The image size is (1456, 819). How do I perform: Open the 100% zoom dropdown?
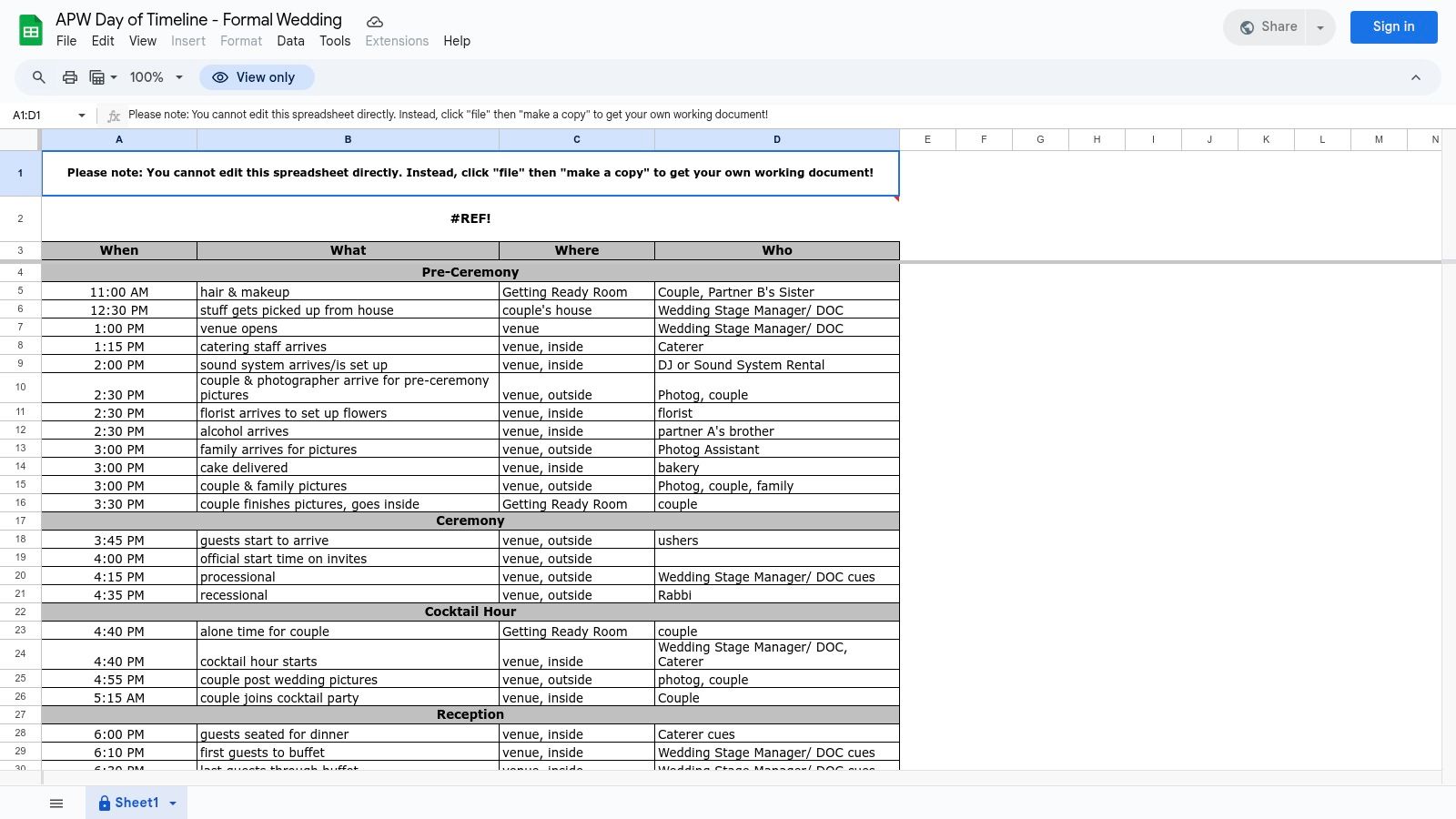[x=157, y=77]
